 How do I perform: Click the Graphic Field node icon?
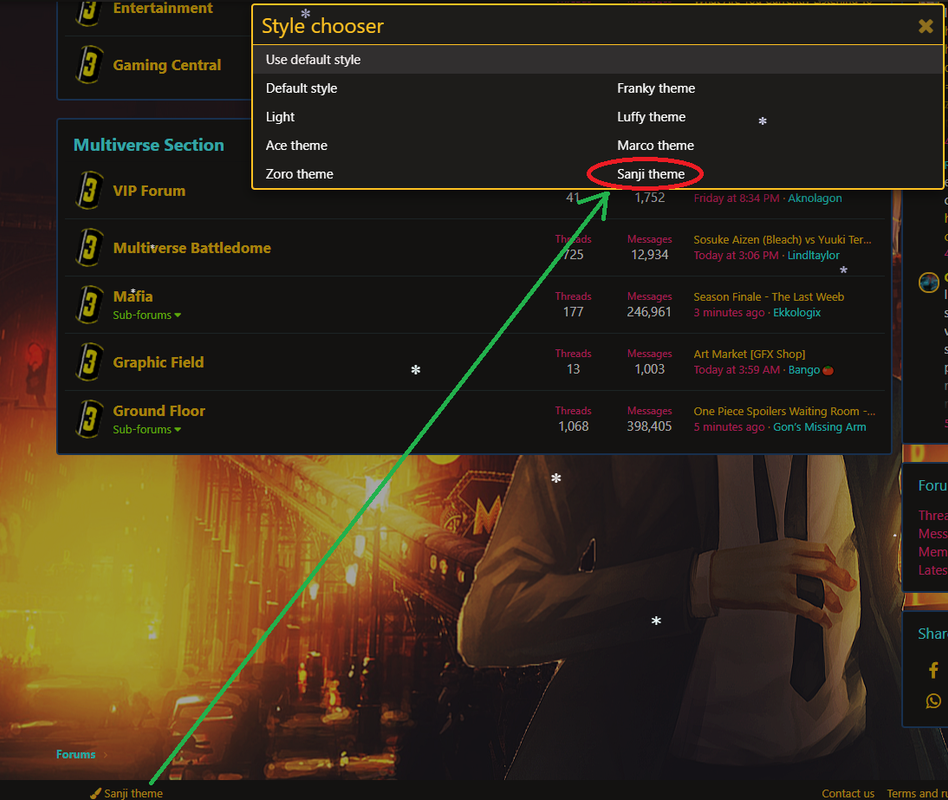[x=89, y=362]
